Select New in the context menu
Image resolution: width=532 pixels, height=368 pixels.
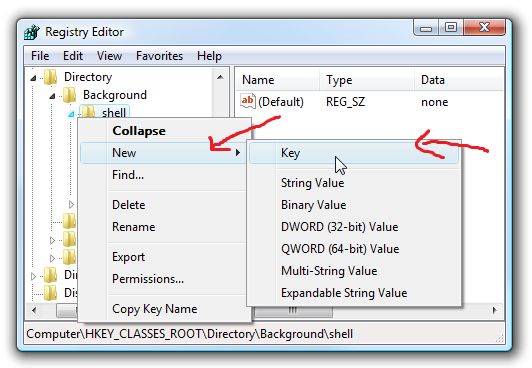[163, 153]
